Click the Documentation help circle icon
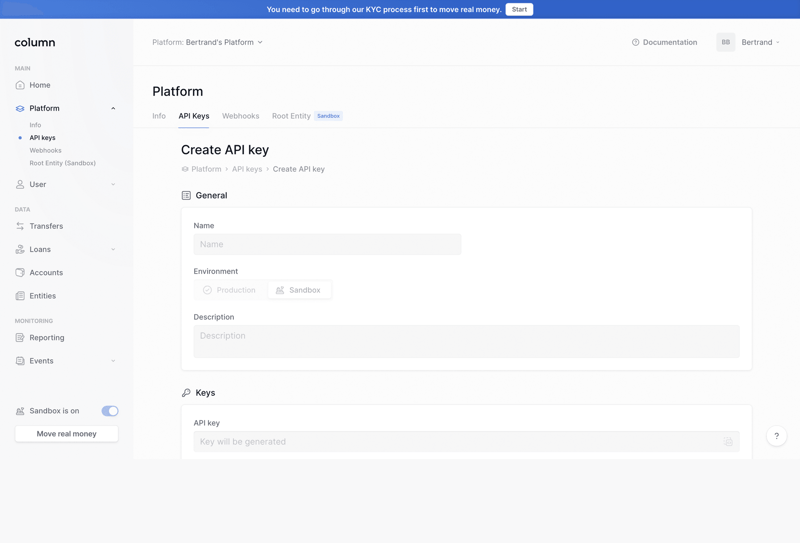 click(x=635, y=42)
